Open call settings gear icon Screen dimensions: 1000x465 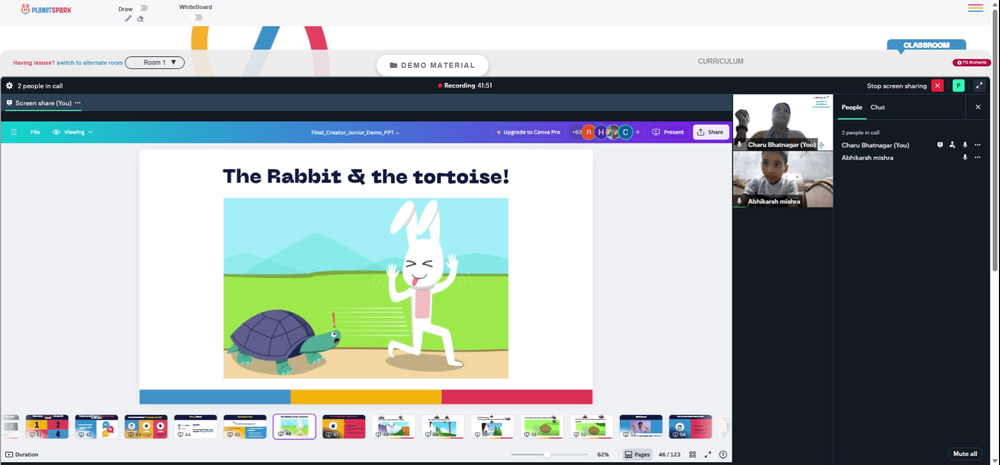tap(10, 85)
